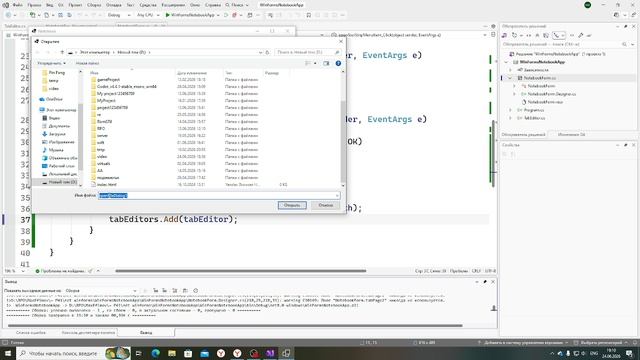Select the index.html file
Screen dimensions: 640x360
[106, 184]
